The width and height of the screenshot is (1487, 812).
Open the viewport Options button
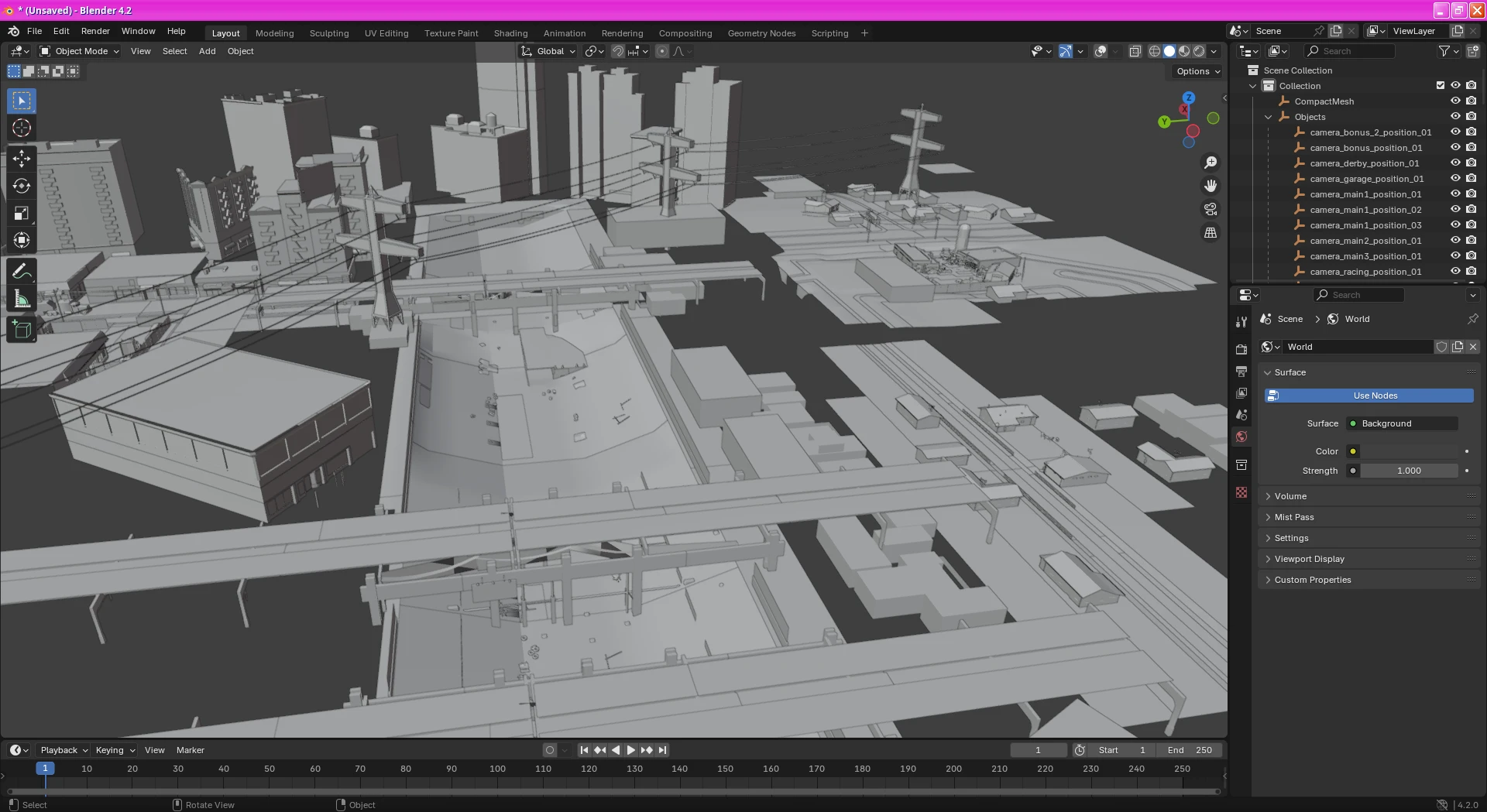click(x=1197, y=71)
